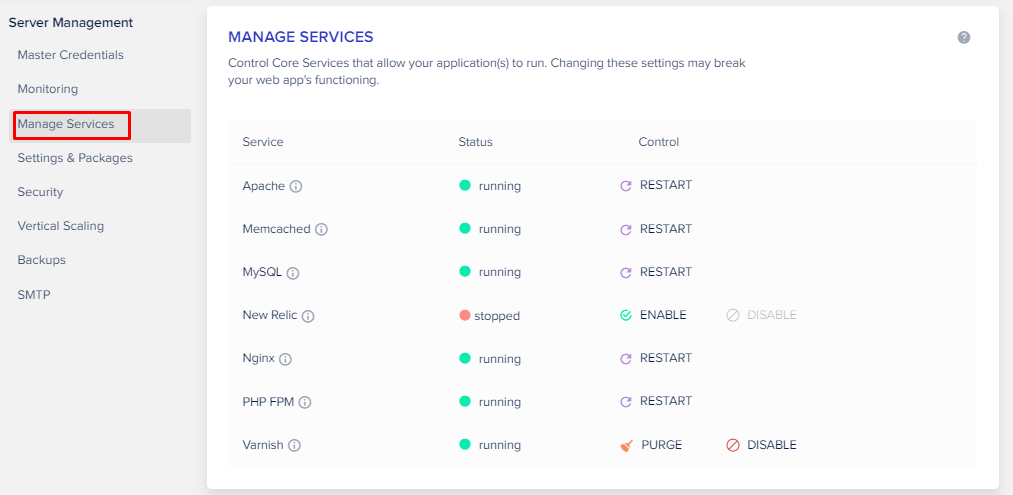Image resolution: width=1013 pixels, height=495 pixels.
Task: Click the help question mark icon
Action: point(964,37)
